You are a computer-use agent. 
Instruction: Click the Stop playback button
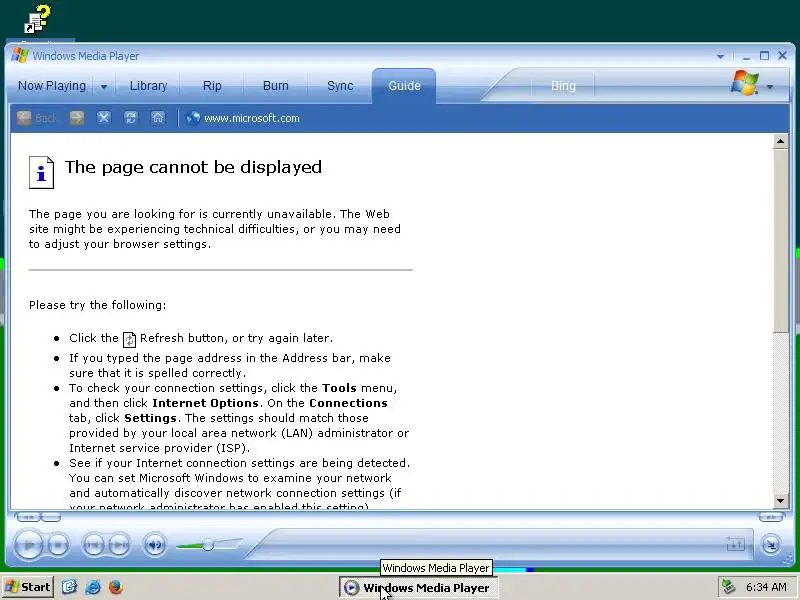[59, 545]
